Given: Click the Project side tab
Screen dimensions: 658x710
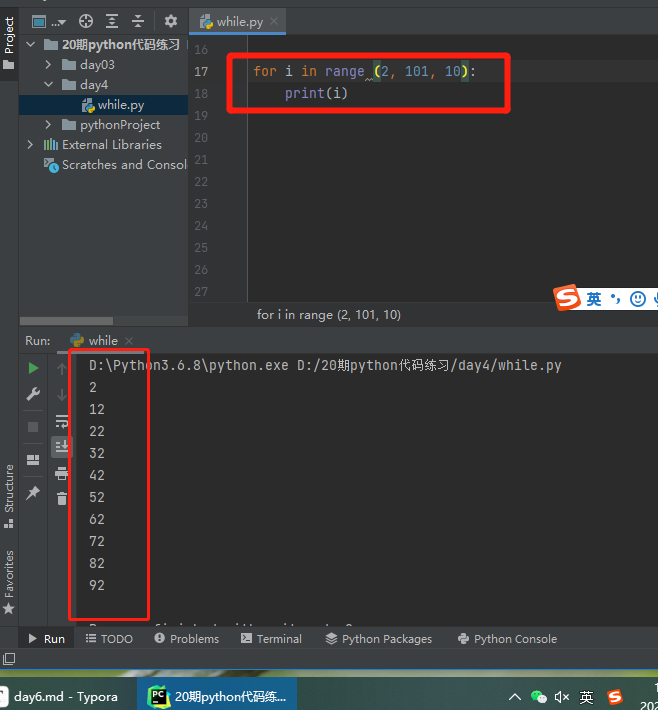Looking at the screenshot, I should 9,42.
